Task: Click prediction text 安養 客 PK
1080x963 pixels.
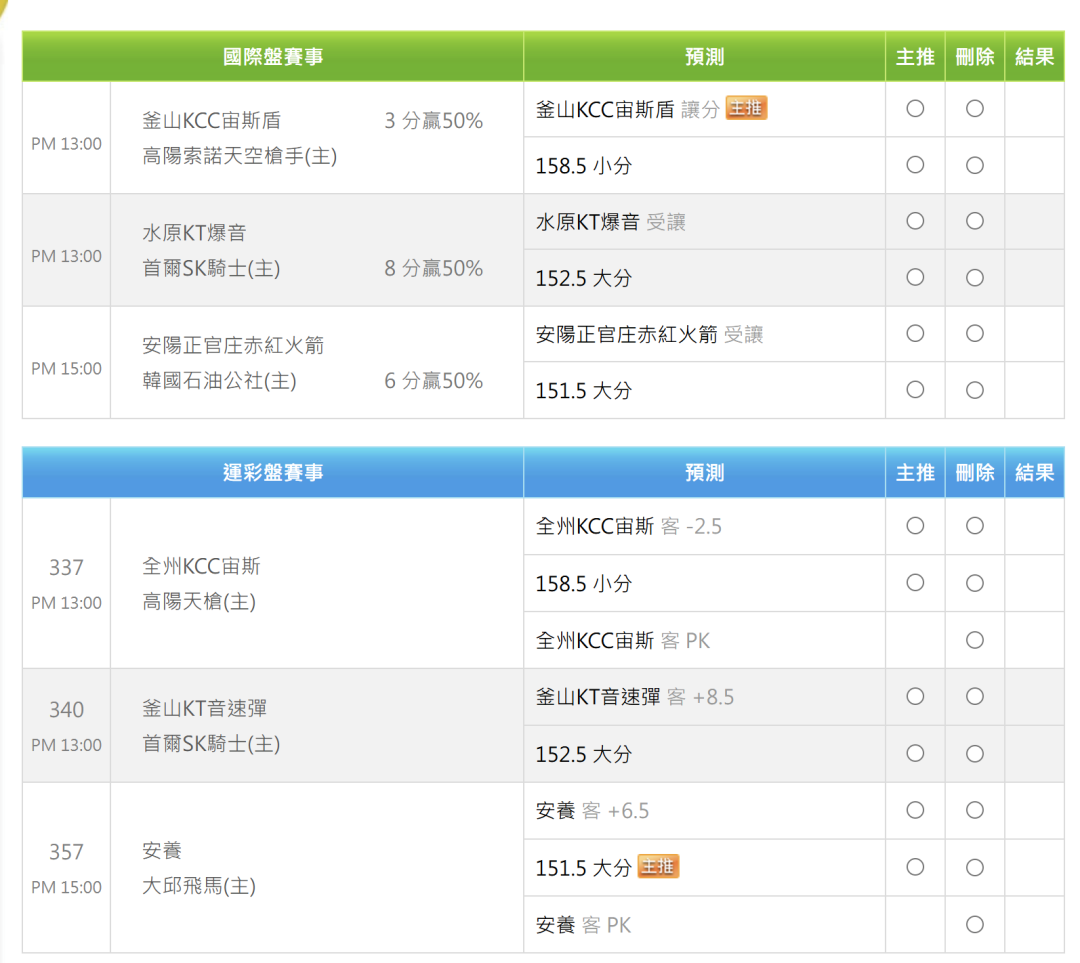Action: point(583,924)
